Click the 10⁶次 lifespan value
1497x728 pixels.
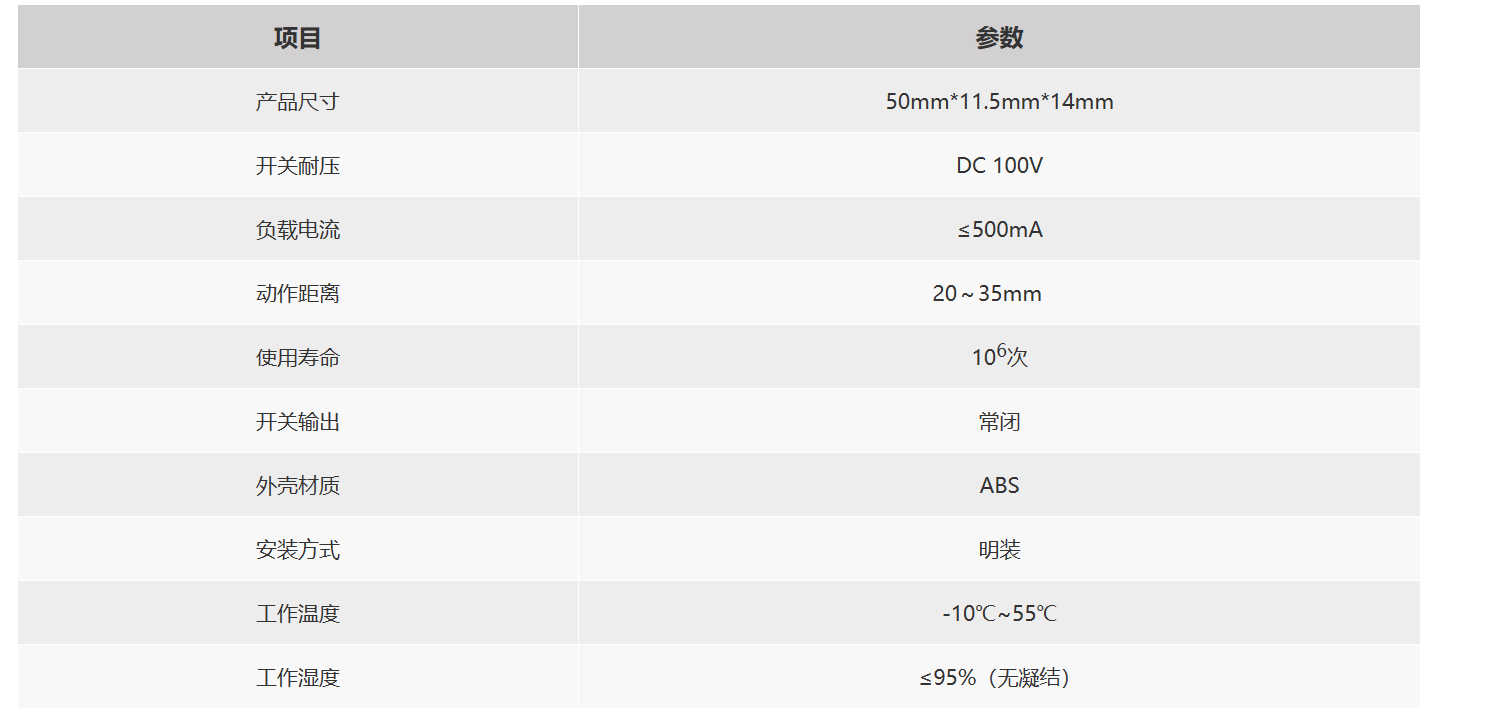pyautogui.click(x=999, y=356)
